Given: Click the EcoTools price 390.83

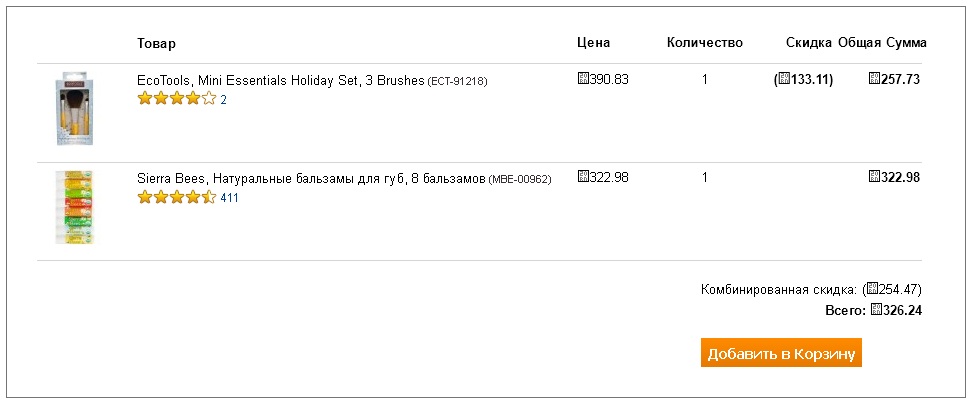Looking at the screenshot, I should (x=603, y=79).
